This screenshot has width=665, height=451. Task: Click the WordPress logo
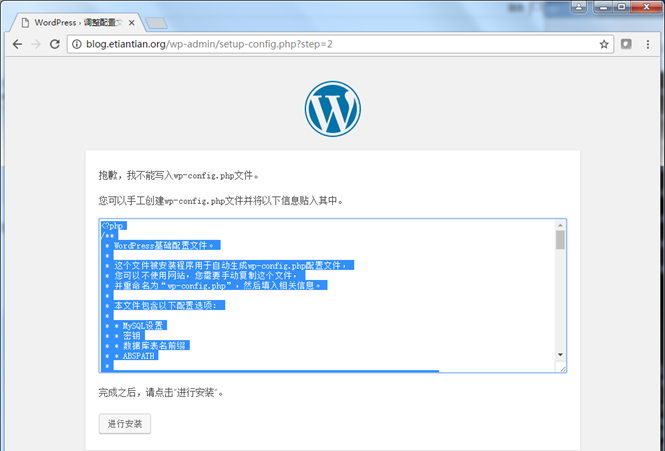pos(332,109)
